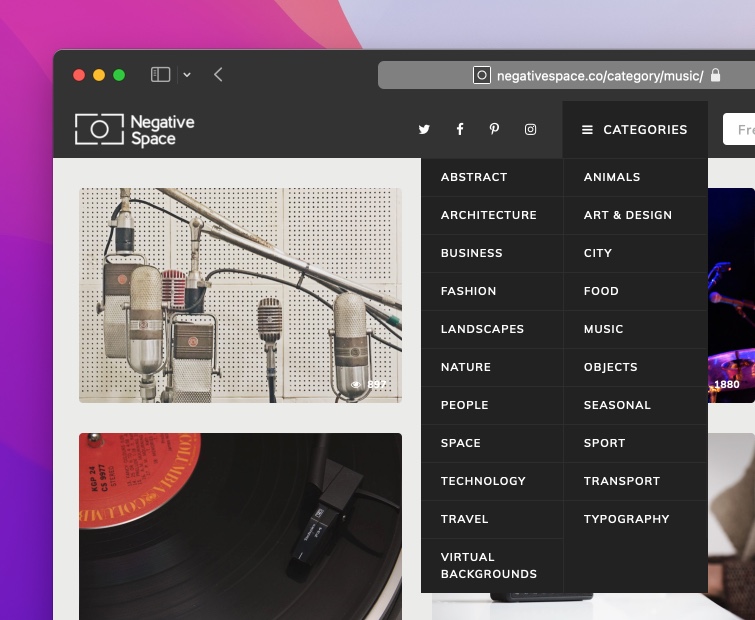Open the vinyl record turntable photo
Viewport: 755px width, 620px height.
[240, 527]
